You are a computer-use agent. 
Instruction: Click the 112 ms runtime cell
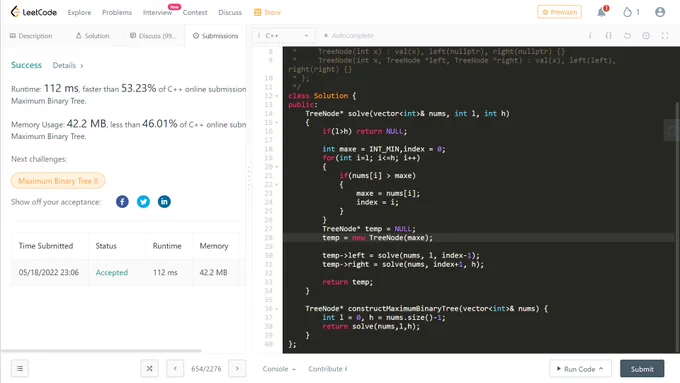(x=165, y=272)
